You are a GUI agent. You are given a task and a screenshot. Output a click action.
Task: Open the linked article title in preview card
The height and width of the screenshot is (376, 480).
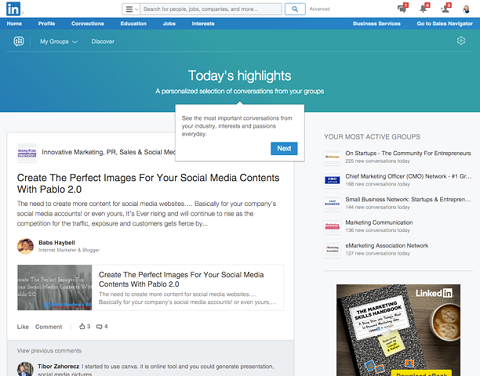(x=181, y=279)
